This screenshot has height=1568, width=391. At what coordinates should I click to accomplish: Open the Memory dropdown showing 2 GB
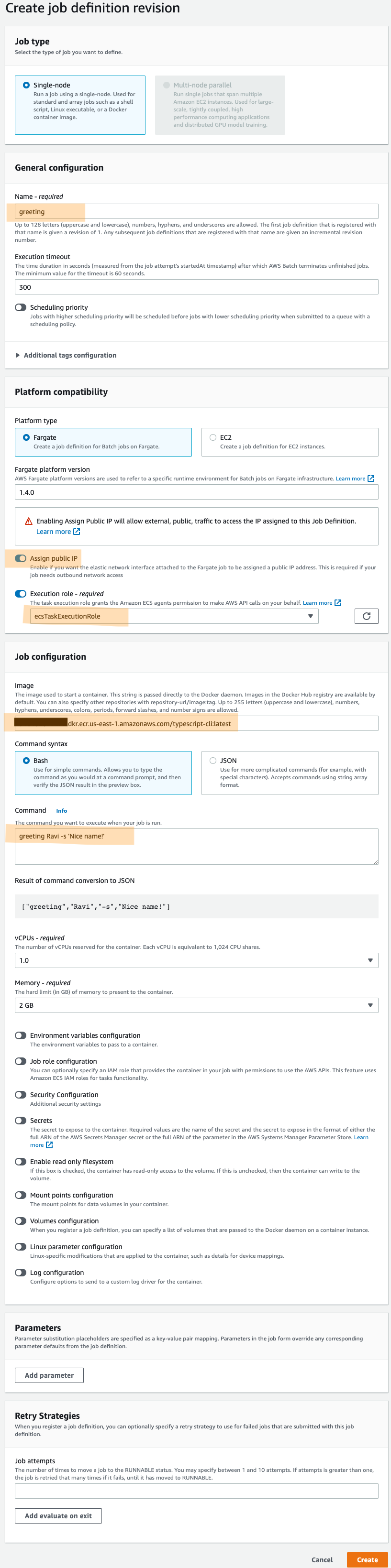coord(196,1005)
